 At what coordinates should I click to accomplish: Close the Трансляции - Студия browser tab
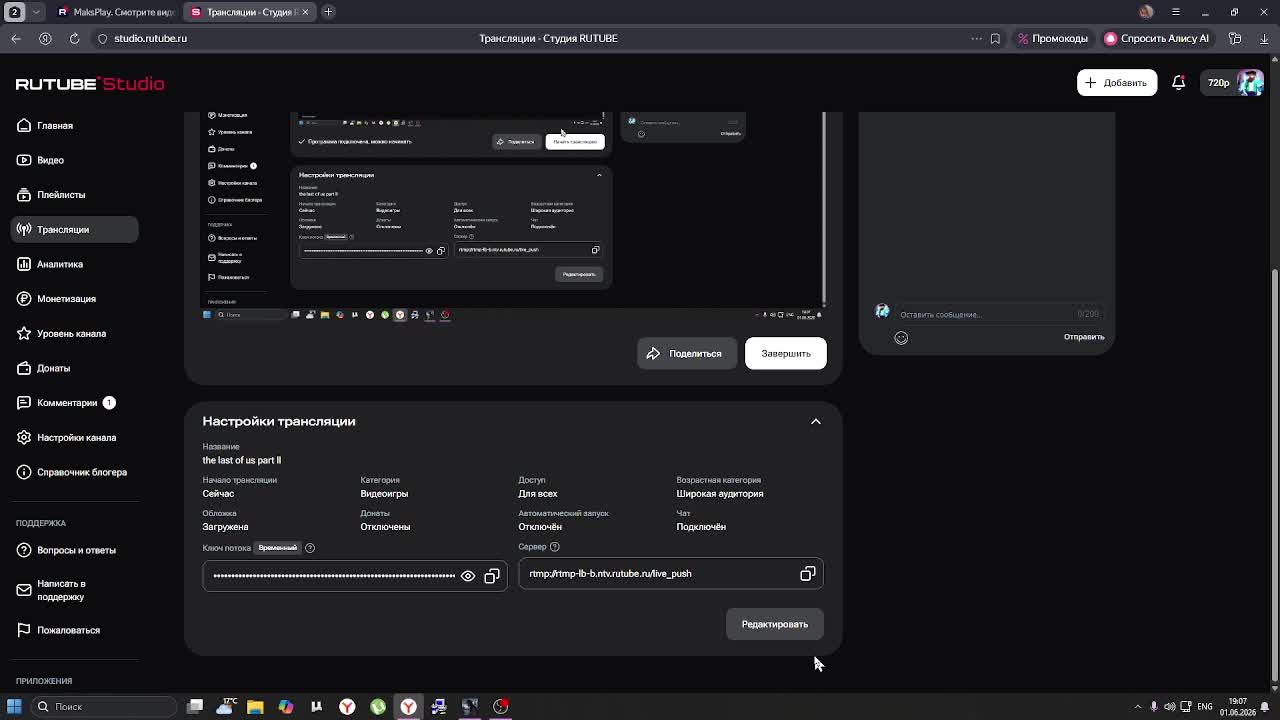[x=305, y=12]
